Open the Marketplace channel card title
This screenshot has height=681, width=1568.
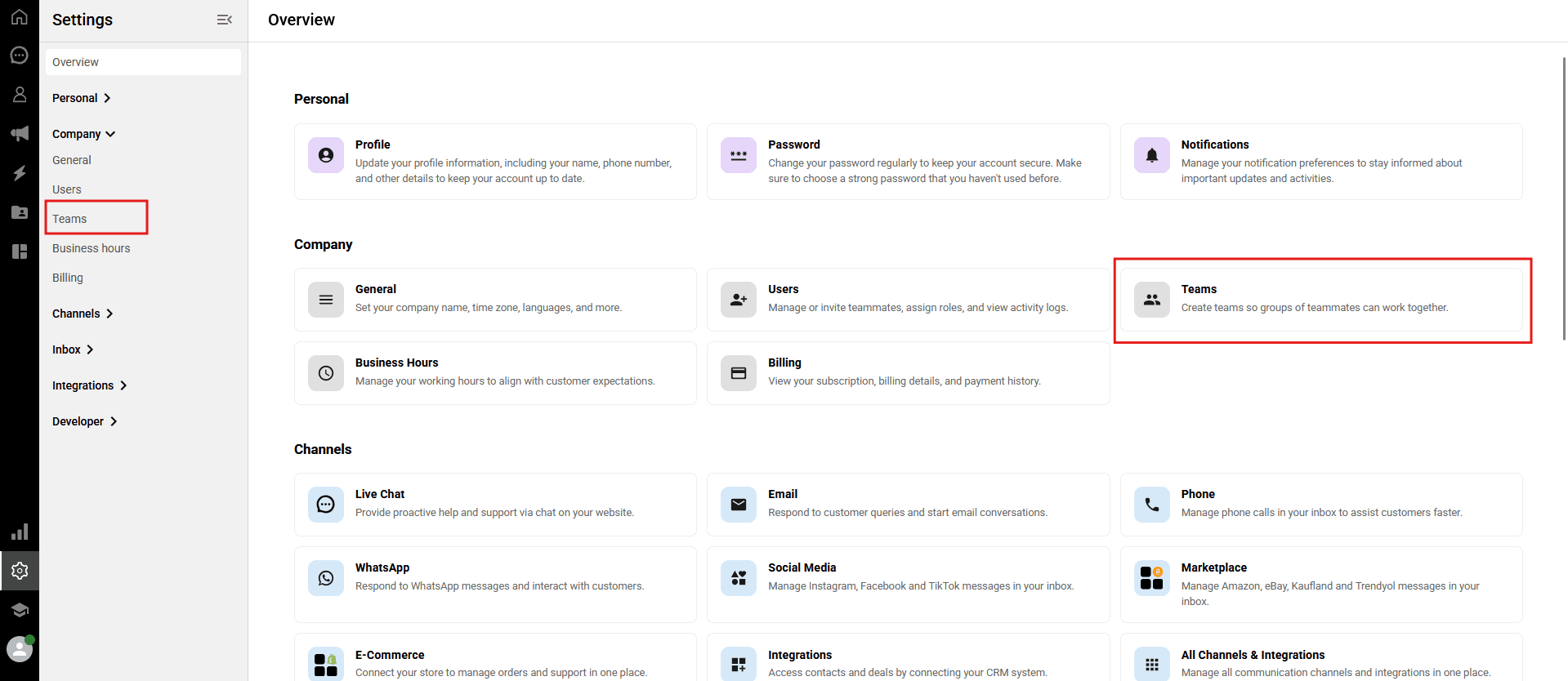[1214, 567]
